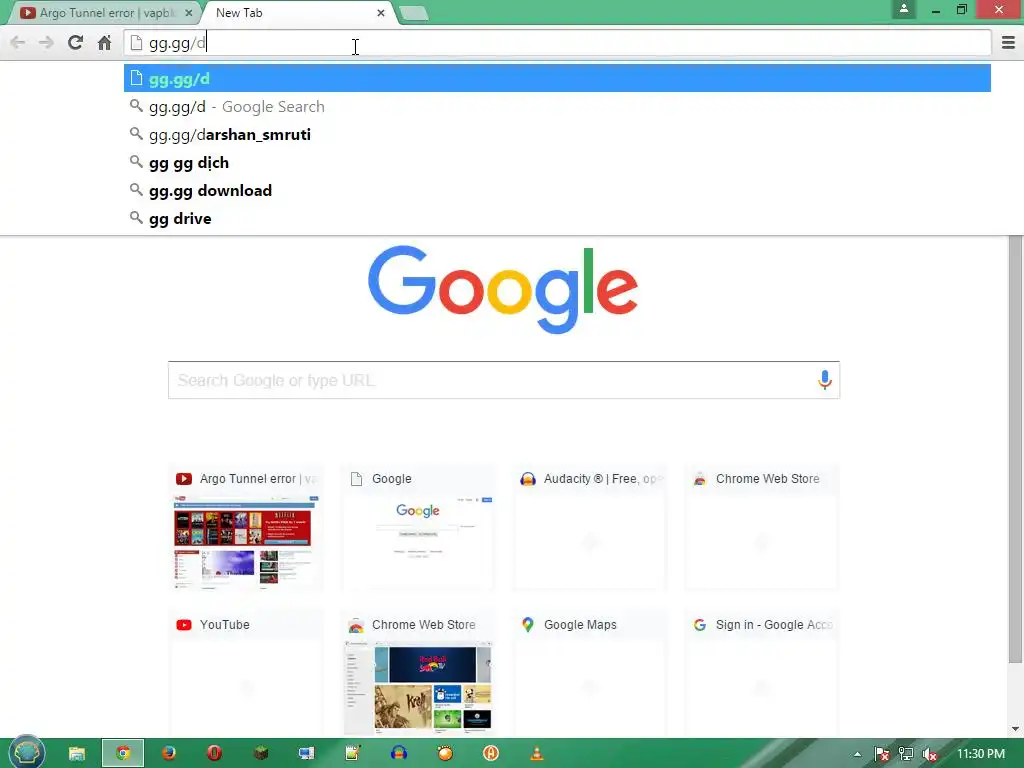Open File Explorer from the taskbar
Image resolution: width=1024 pixels, height=768 pixels.
77,754
